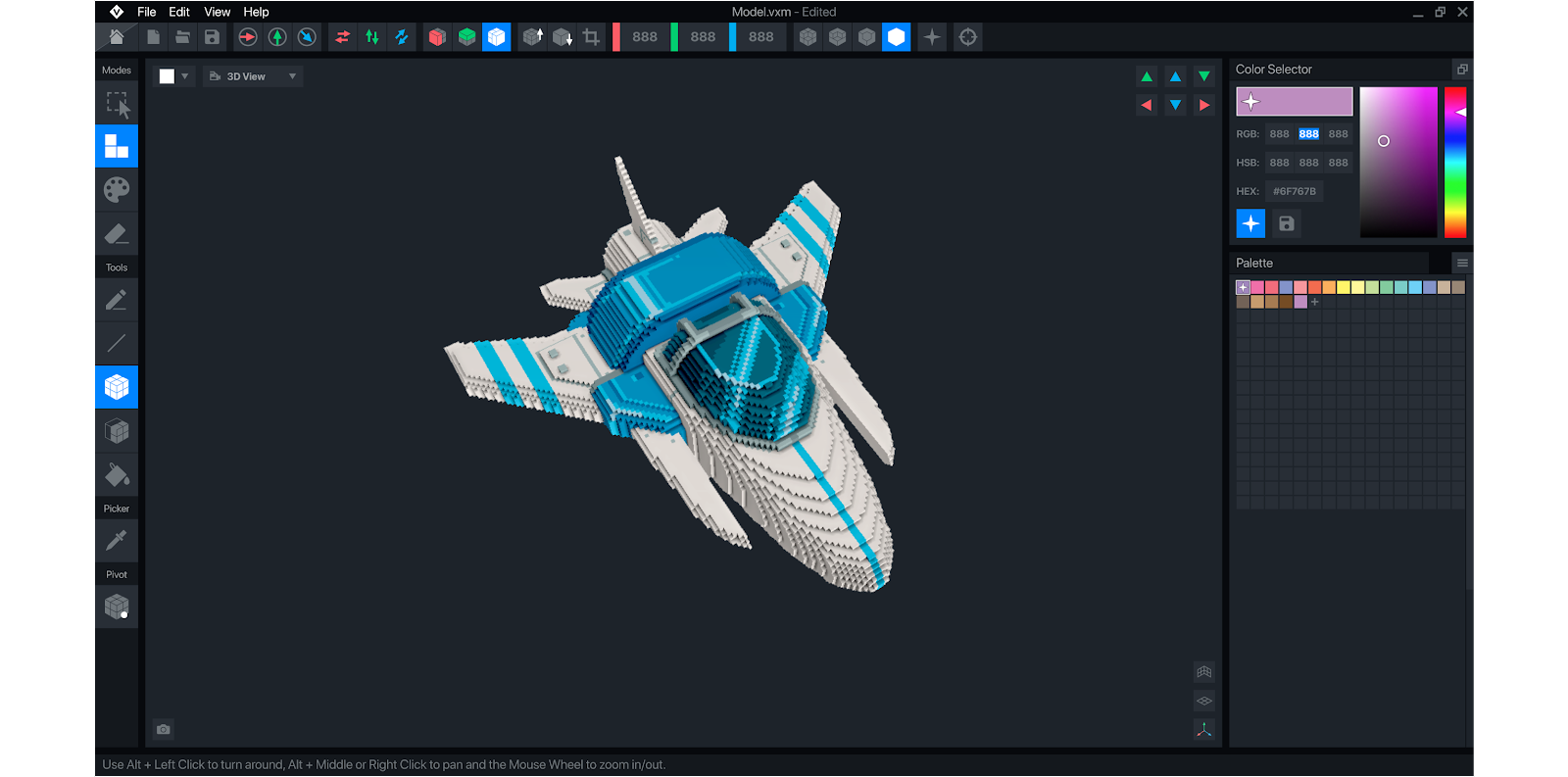
Task: Select the gray face cube tool
Action: pos(117,431)
